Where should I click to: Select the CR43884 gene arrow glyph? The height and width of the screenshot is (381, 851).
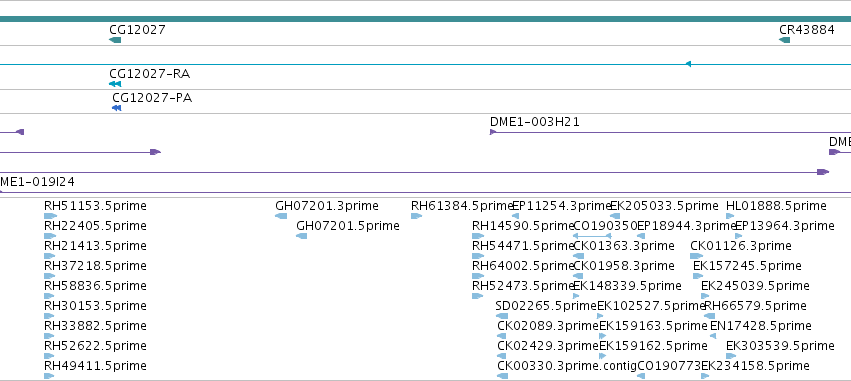[784, 40]
